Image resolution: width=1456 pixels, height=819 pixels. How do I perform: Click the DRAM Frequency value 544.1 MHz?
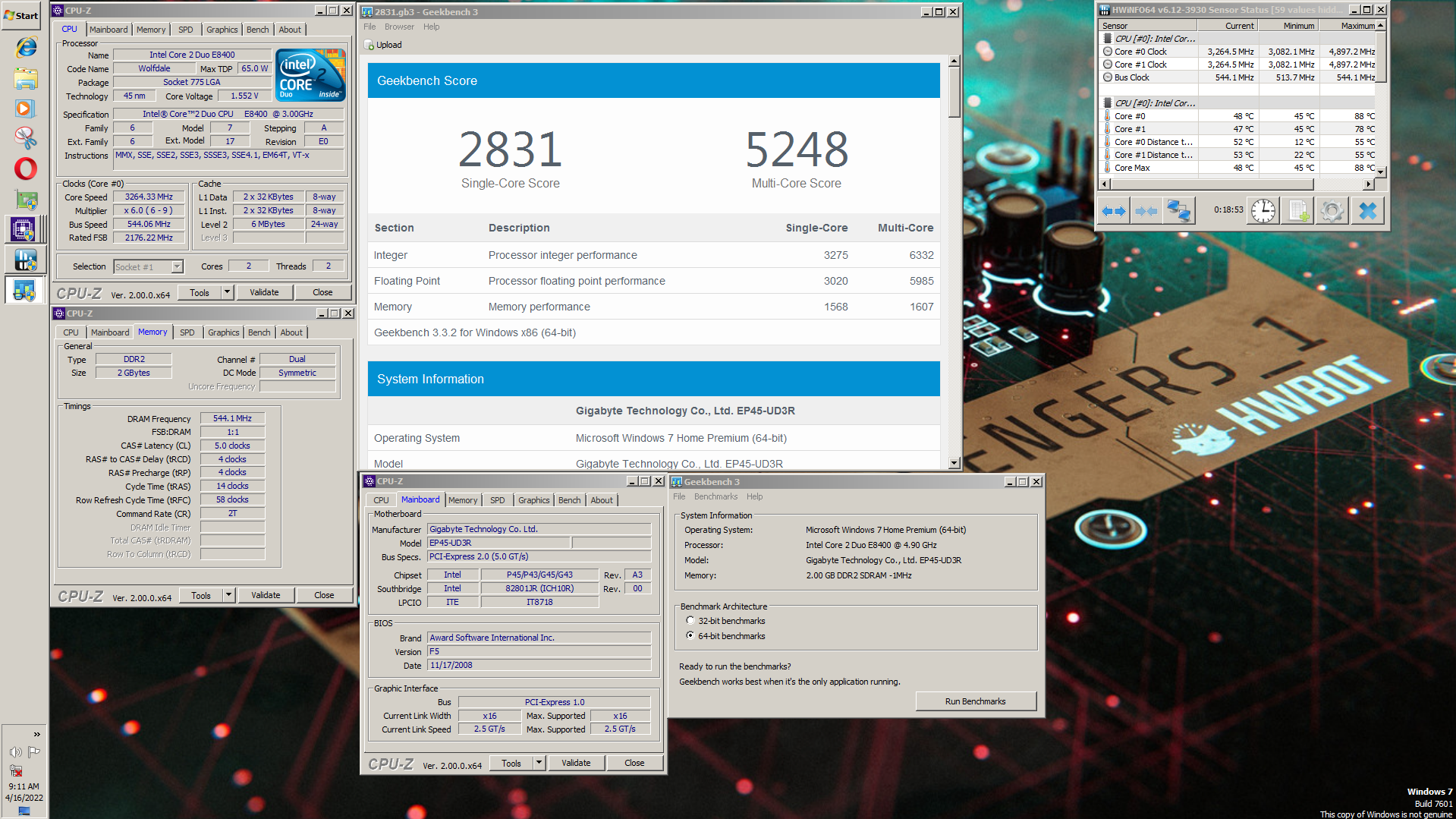(x=232, y=418)
